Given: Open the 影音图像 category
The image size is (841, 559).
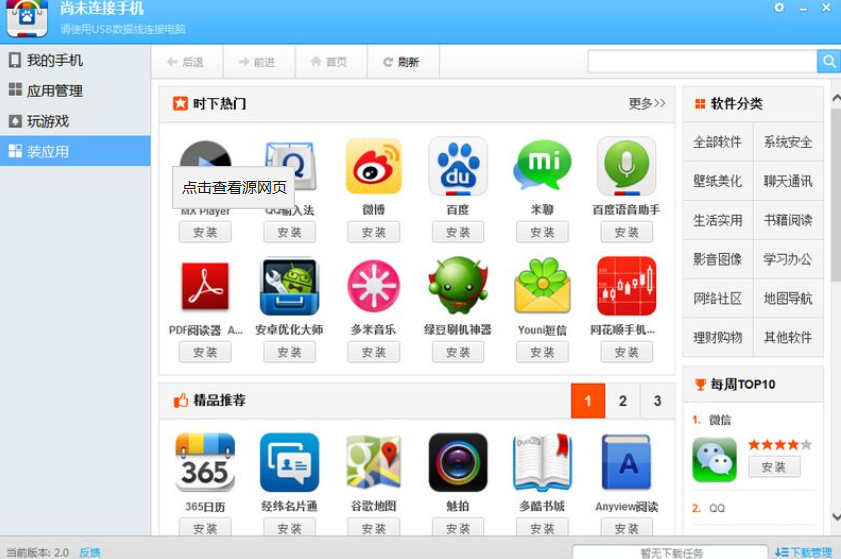Looking at the screenshot, I should tap(718, 260).
